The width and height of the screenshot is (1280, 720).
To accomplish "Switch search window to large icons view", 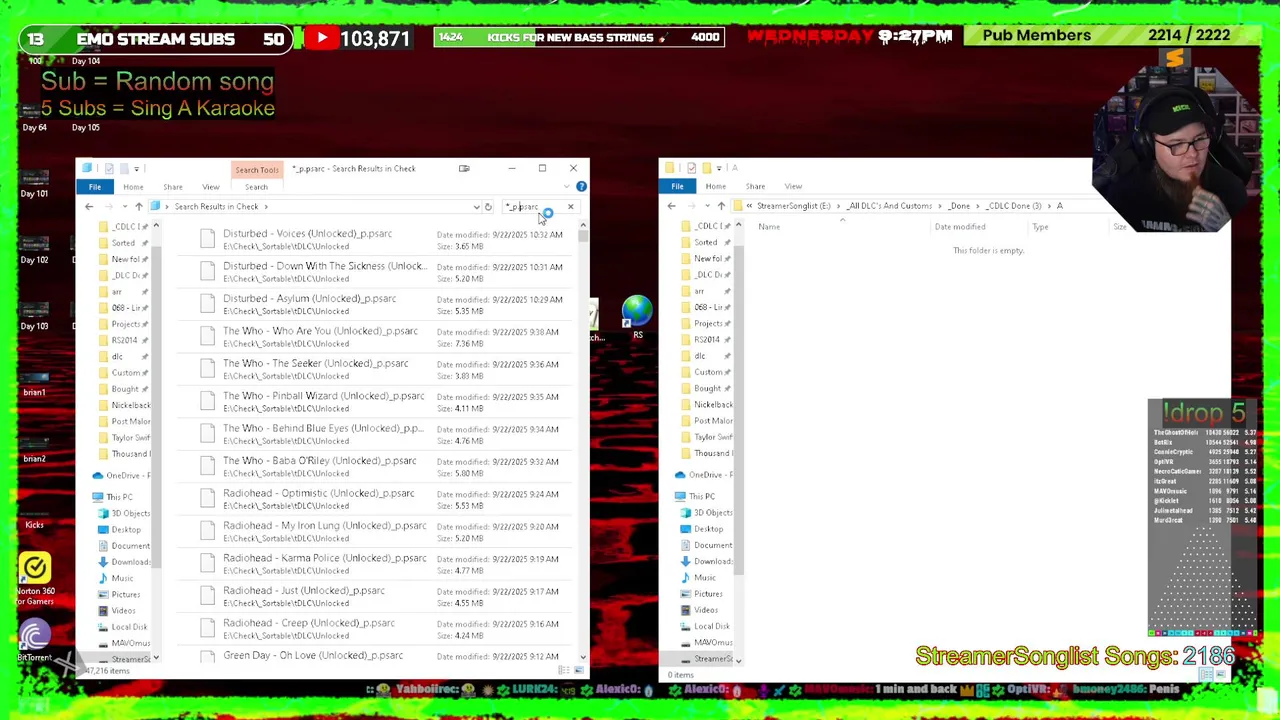I will (579, 670).
